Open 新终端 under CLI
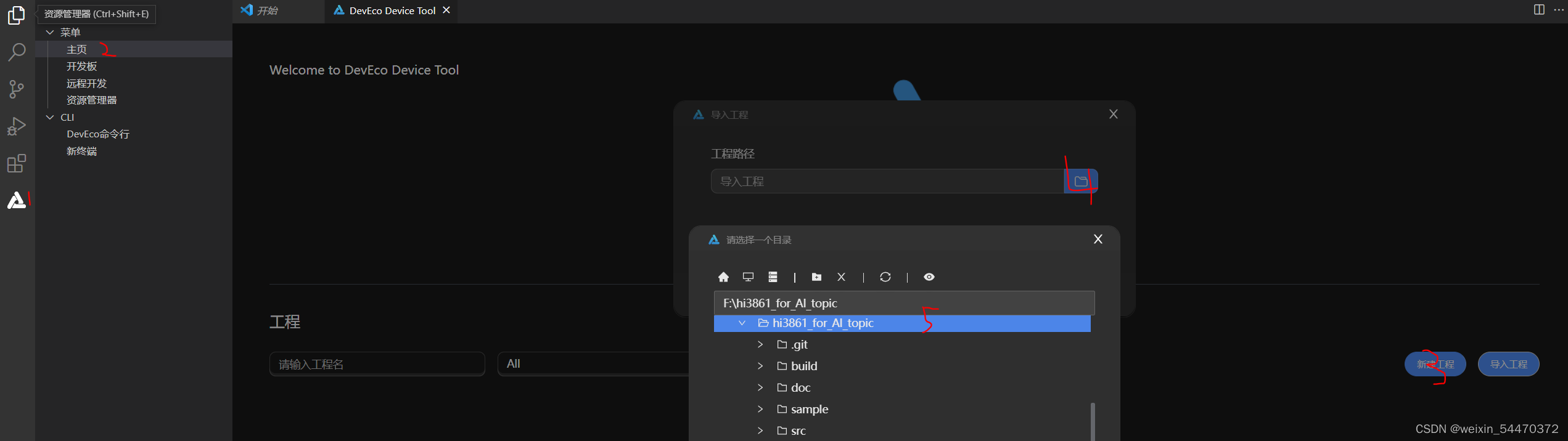The width and height of the screenshot is (1568, 441). click(x=134, y=151)
